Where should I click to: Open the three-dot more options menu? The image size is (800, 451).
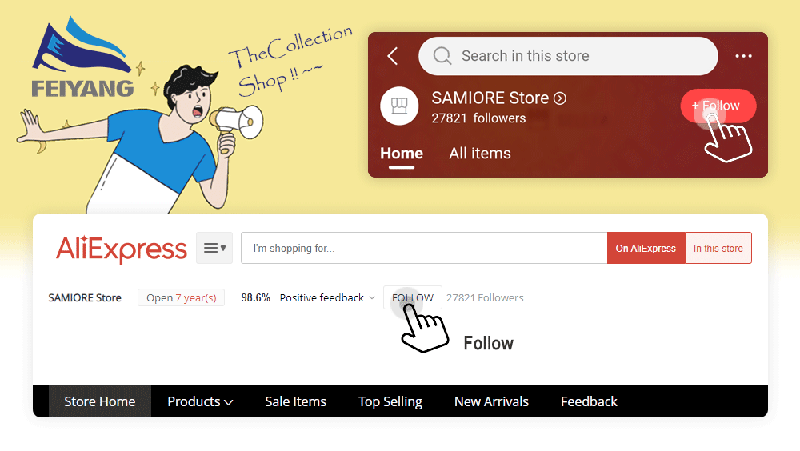pos(743,56)
